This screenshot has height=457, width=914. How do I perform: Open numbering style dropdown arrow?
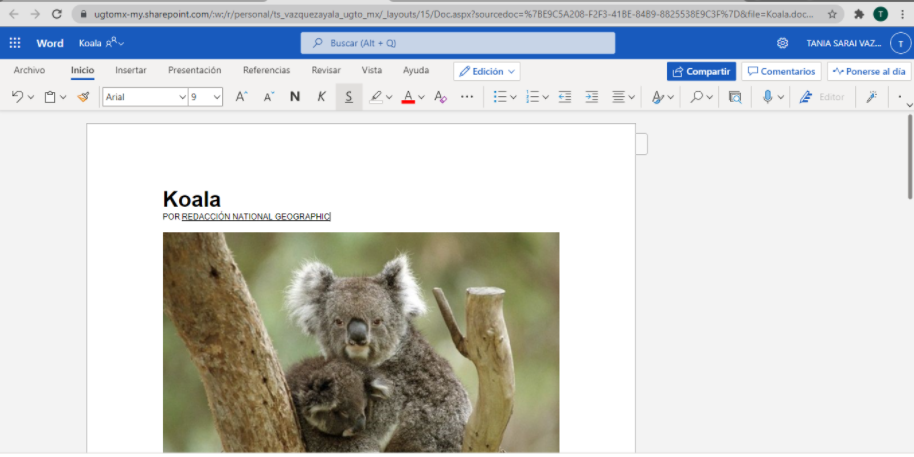point(546,97)
